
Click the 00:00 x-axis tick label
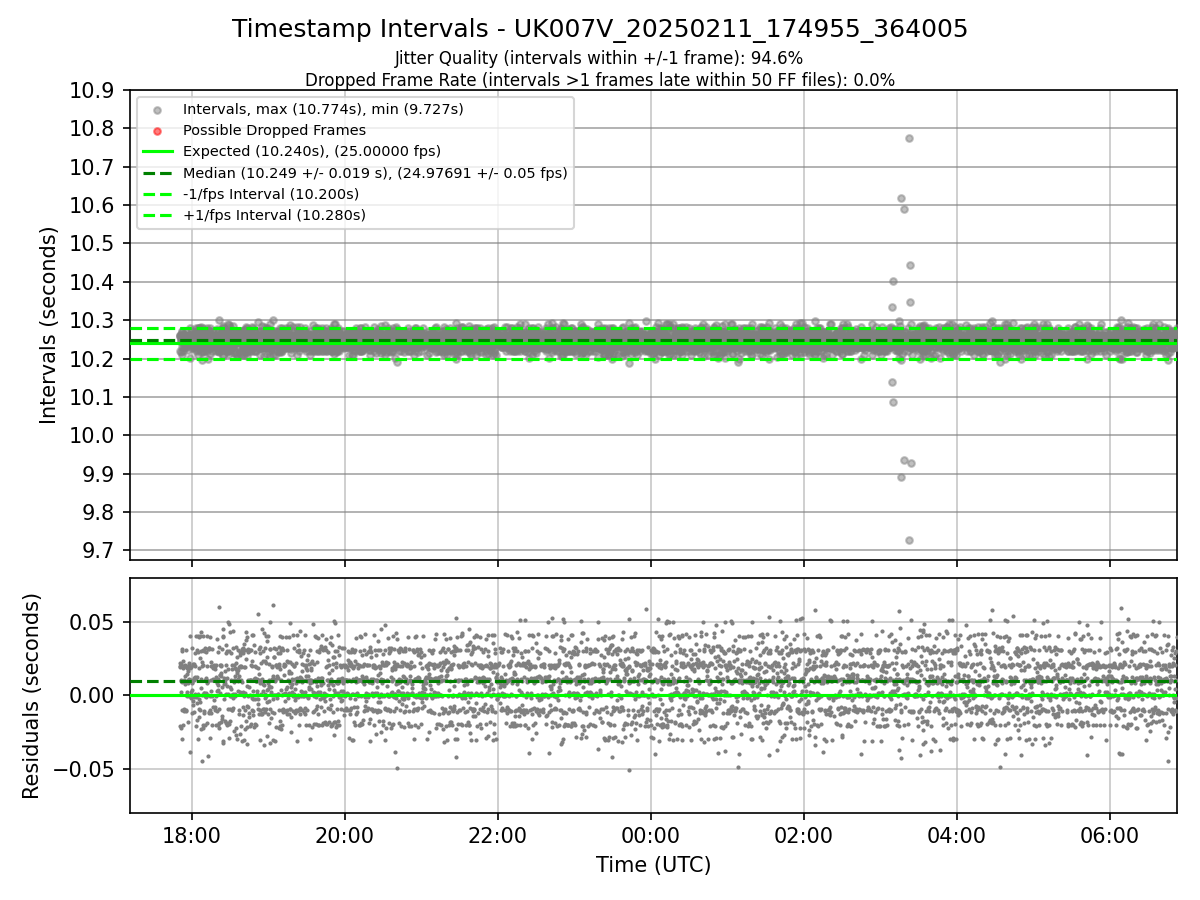[651, 834]
